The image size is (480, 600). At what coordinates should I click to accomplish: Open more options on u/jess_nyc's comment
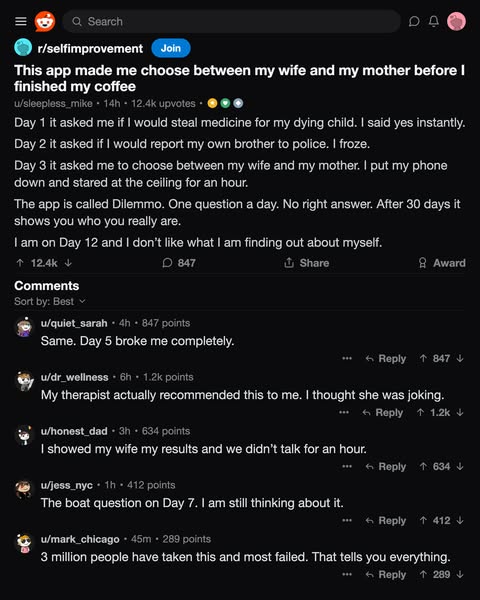[x=347, y=520]
